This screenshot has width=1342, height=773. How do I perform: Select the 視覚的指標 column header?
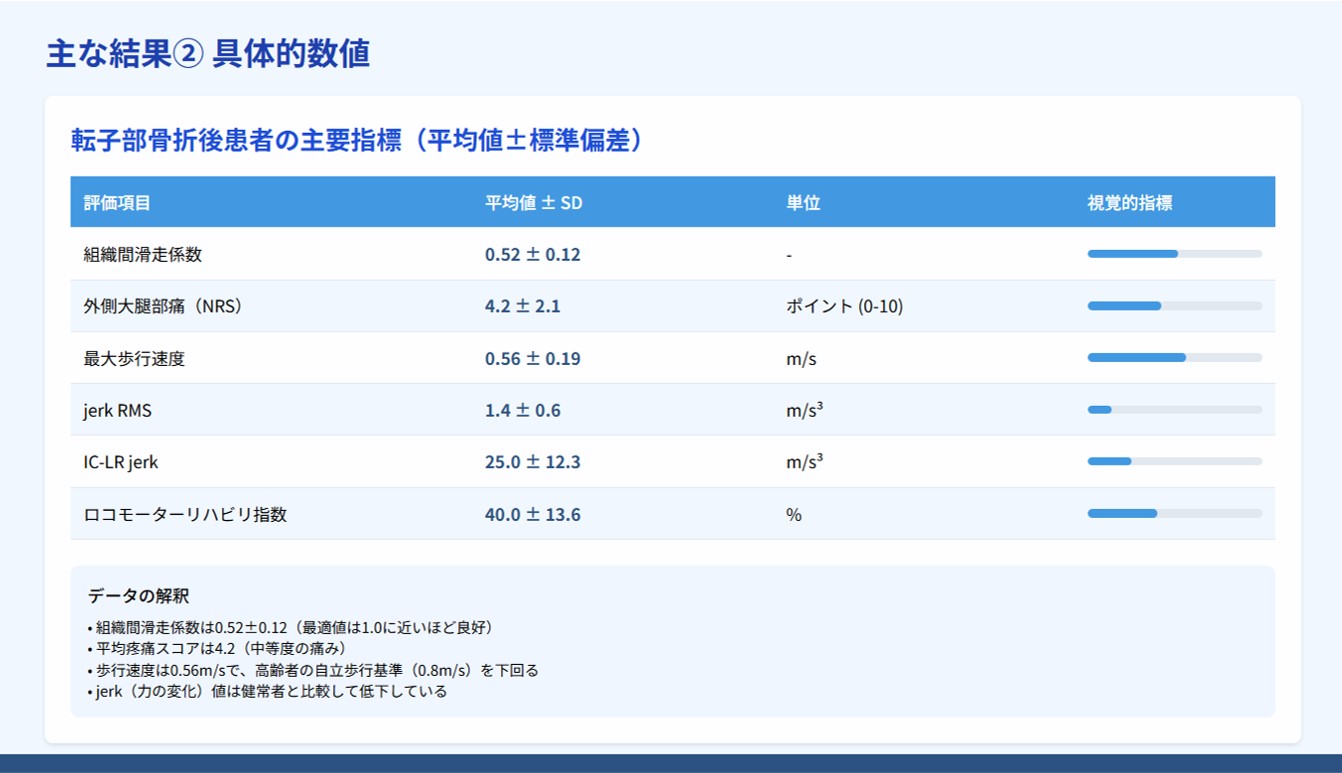[x=1129, y=203]
